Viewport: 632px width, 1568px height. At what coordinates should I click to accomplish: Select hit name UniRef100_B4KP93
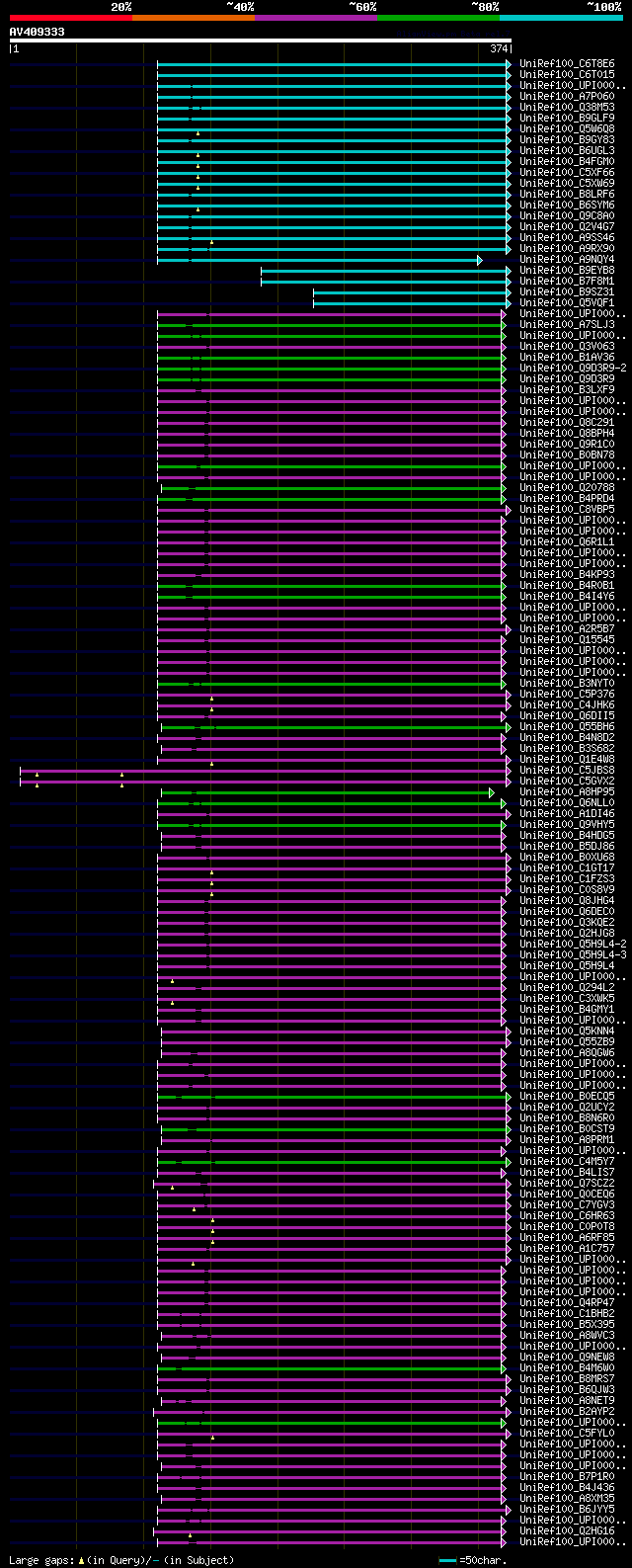[x=567, y=575]
